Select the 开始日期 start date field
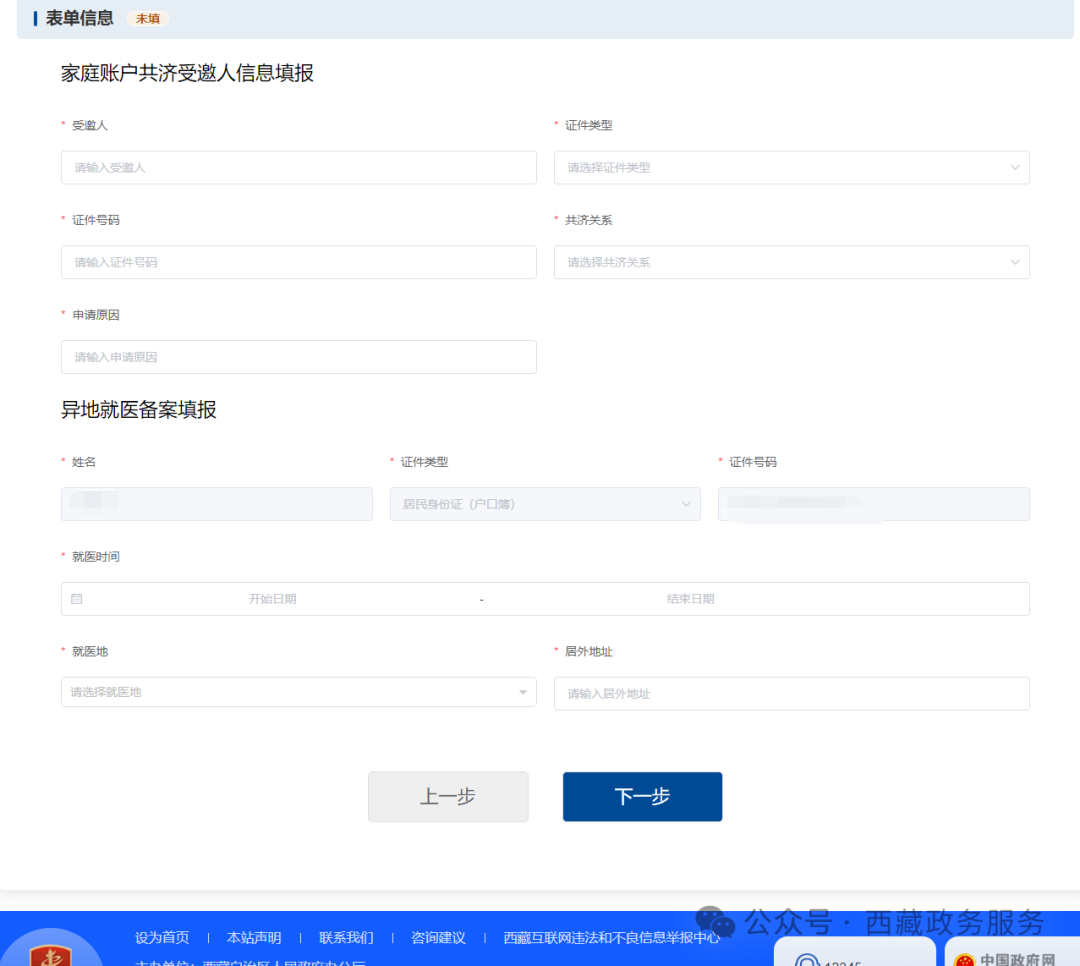This screenshot has width=1080, height=966. tap(272, 599)
